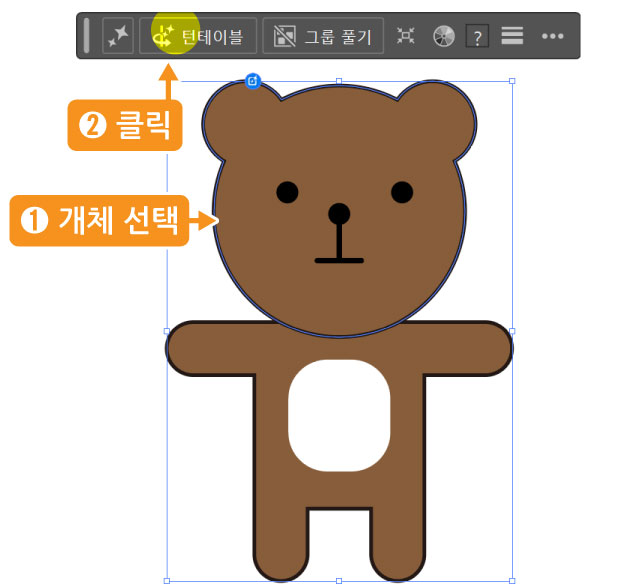Grab the task bar's vertical grip handle
Screen dimensions: 640x588
[x=86, y=36]
